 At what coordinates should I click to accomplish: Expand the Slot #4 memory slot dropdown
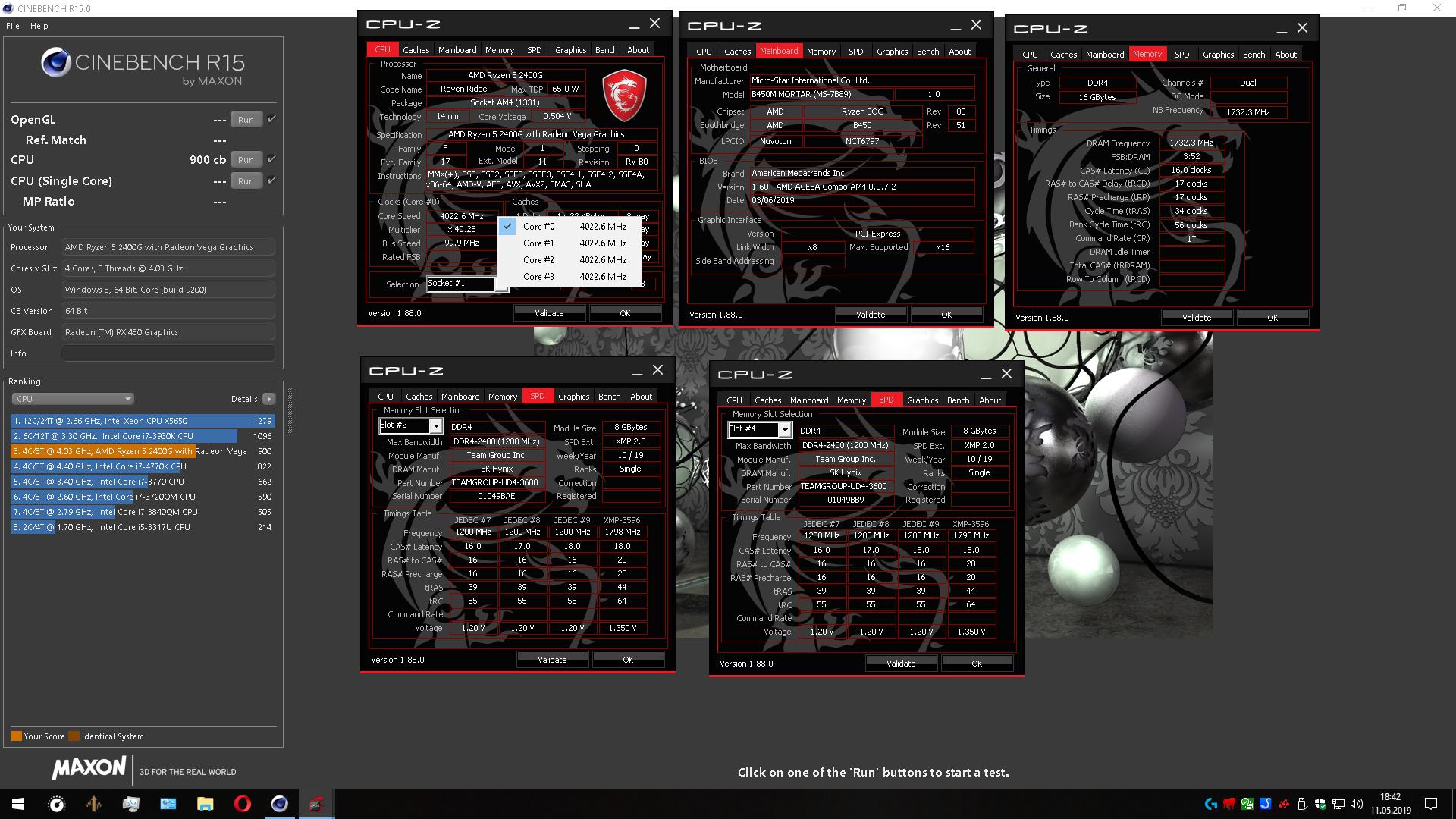(x=784, y=430)
